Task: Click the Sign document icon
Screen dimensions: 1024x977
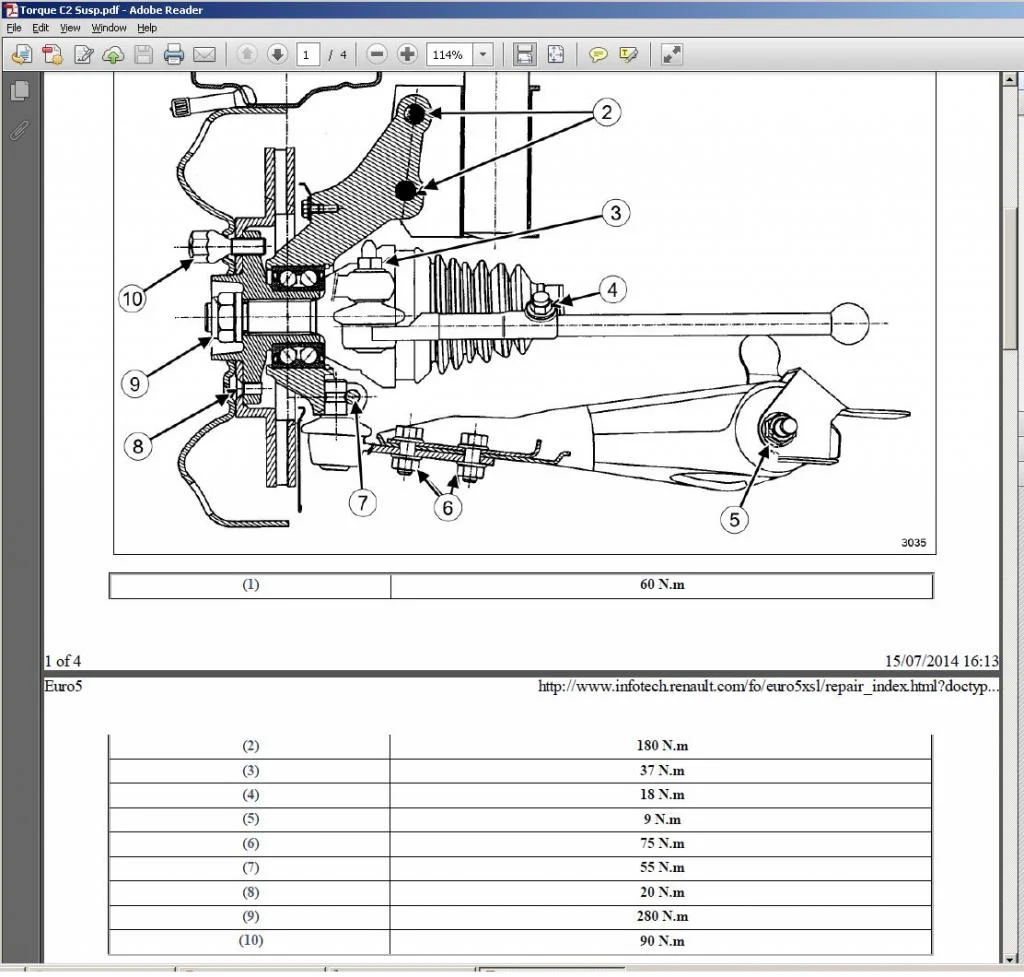Action: [83, 54]
